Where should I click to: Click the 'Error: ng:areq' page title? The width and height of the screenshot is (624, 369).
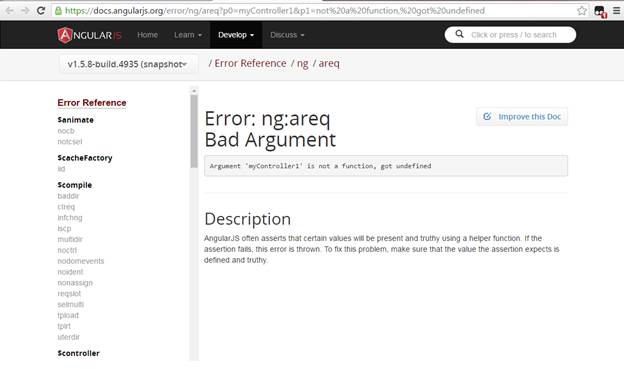[267, 119]
